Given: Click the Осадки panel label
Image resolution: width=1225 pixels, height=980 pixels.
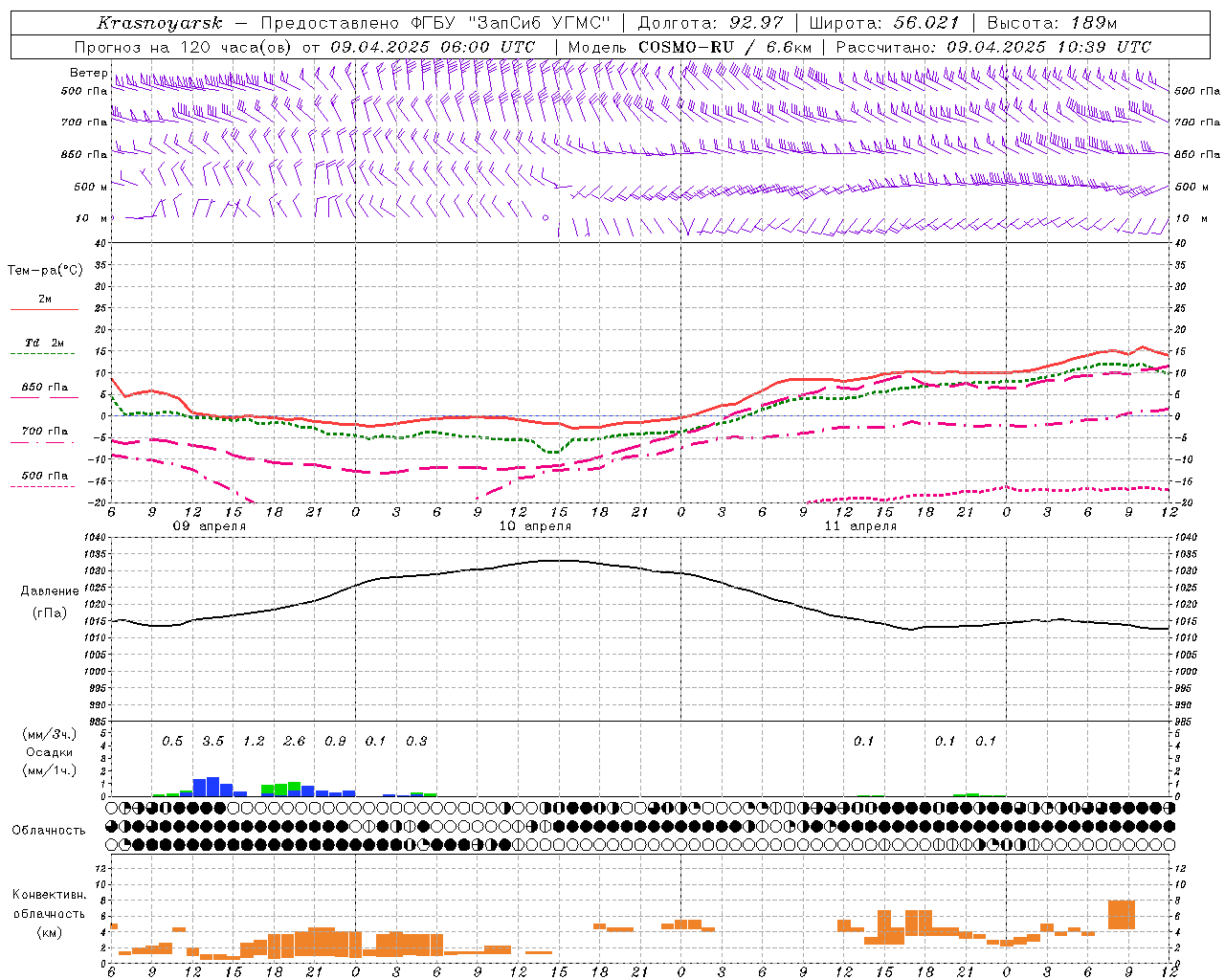Looking at the screenshot, I should tap(50, 752).
